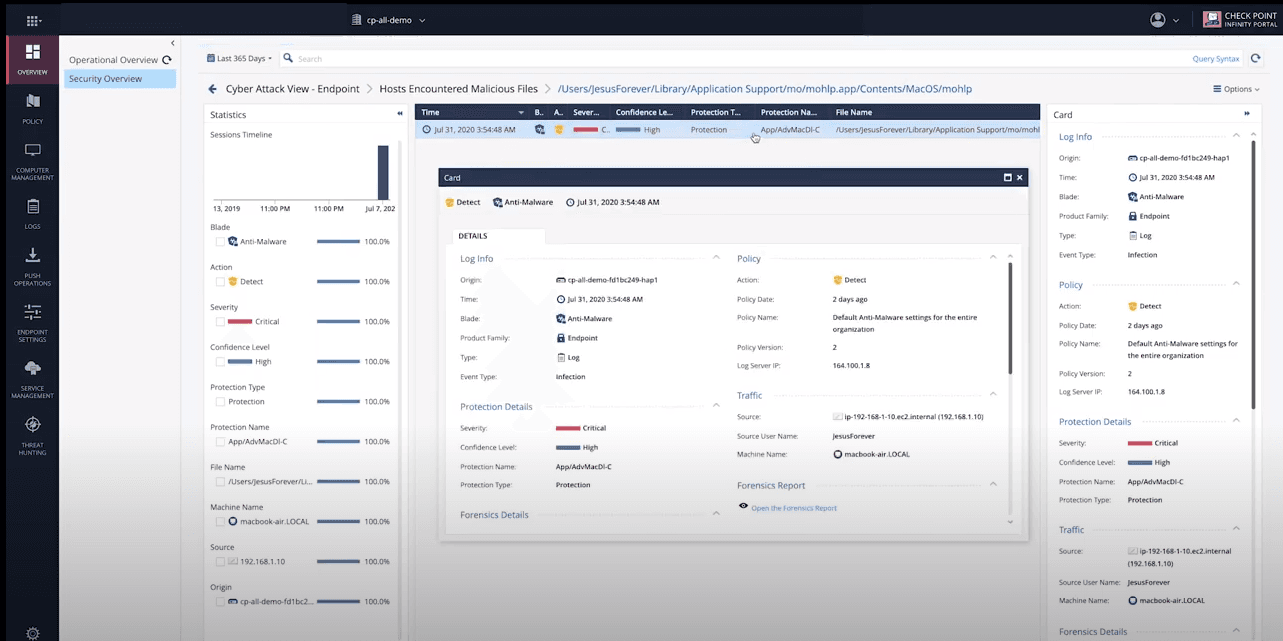1283x641 pixels.
Task: Toggle the Anti-Malware blade checkbox
Action: pyautogui.click(x=220, y=241)
